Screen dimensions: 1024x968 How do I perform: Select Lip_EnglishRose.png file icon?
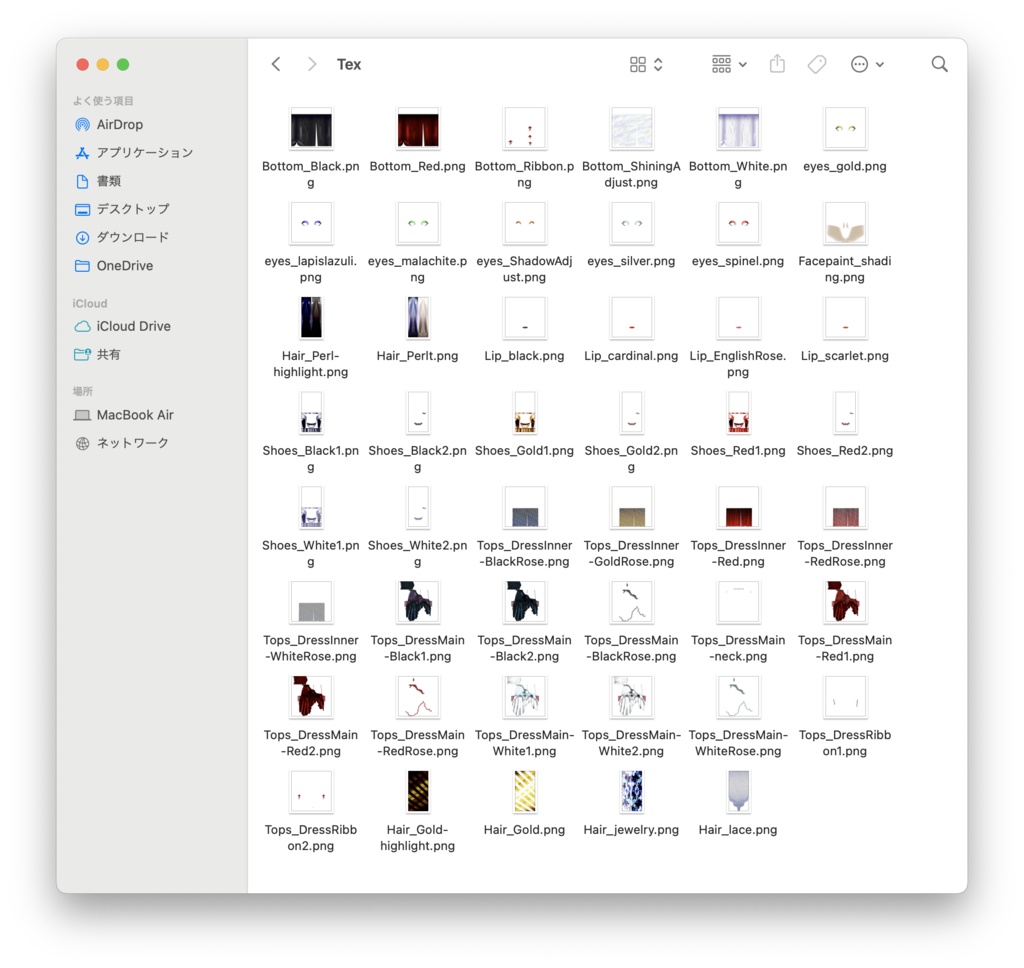(738, 318)
